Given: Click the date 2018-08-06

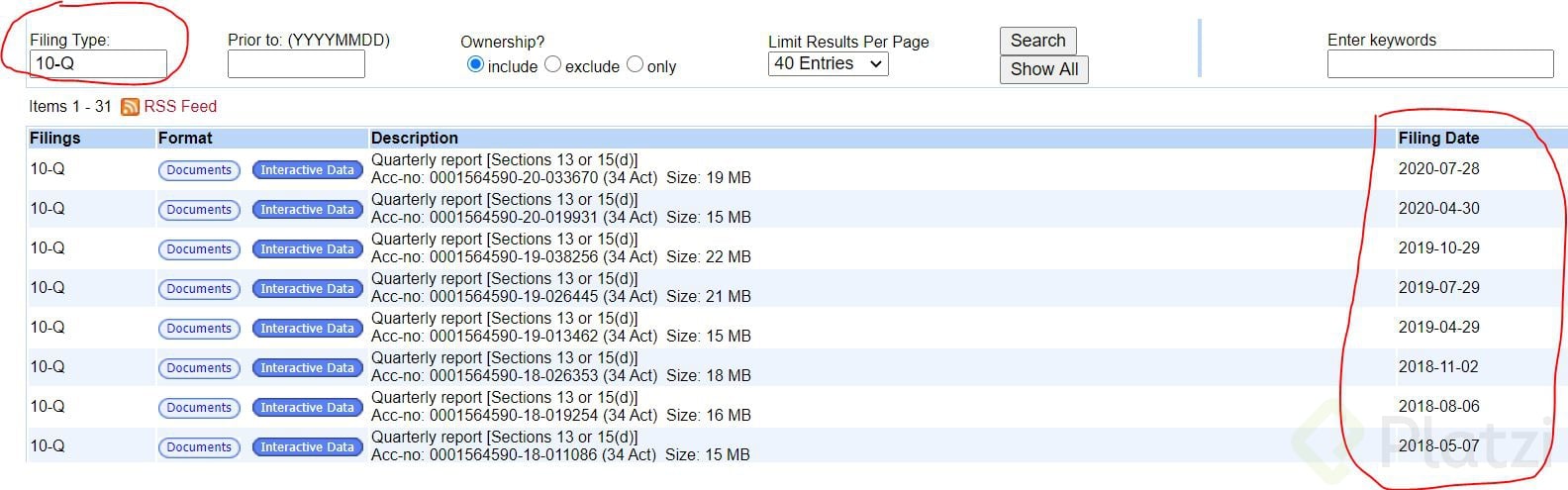Looking at the screenshot, I should point(1438,407).
